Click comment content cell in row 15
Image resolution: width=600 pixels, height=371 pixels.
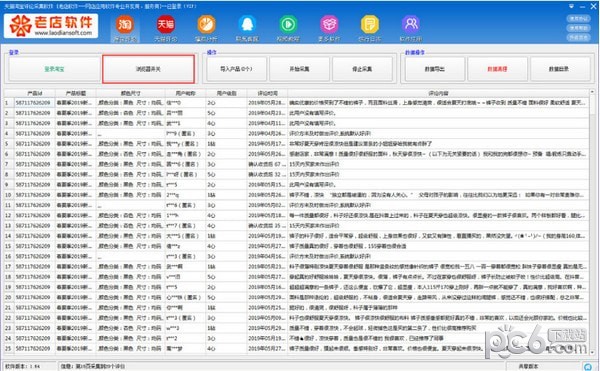coord(438,246)
